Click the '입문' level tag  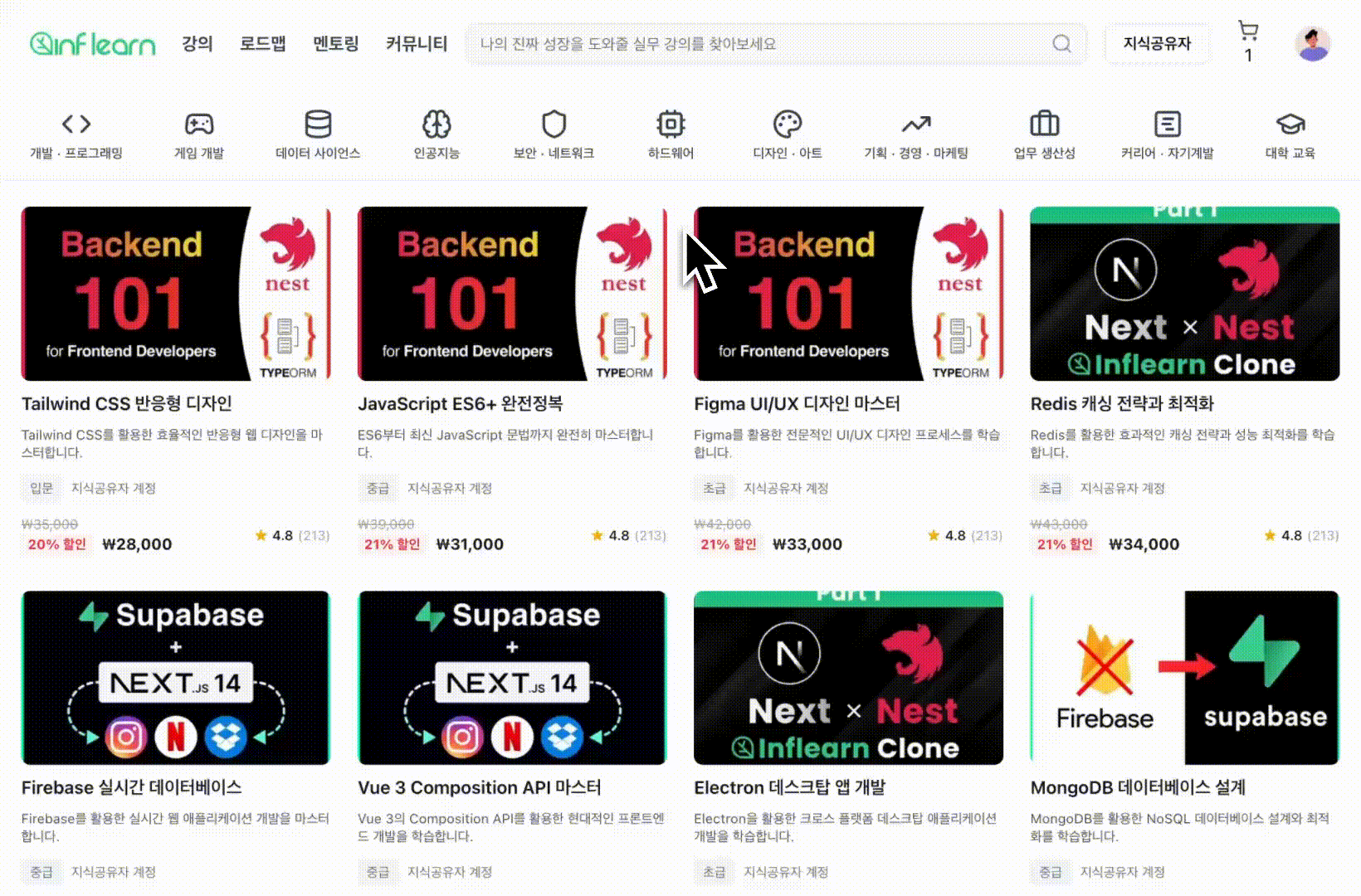[41, 488]
